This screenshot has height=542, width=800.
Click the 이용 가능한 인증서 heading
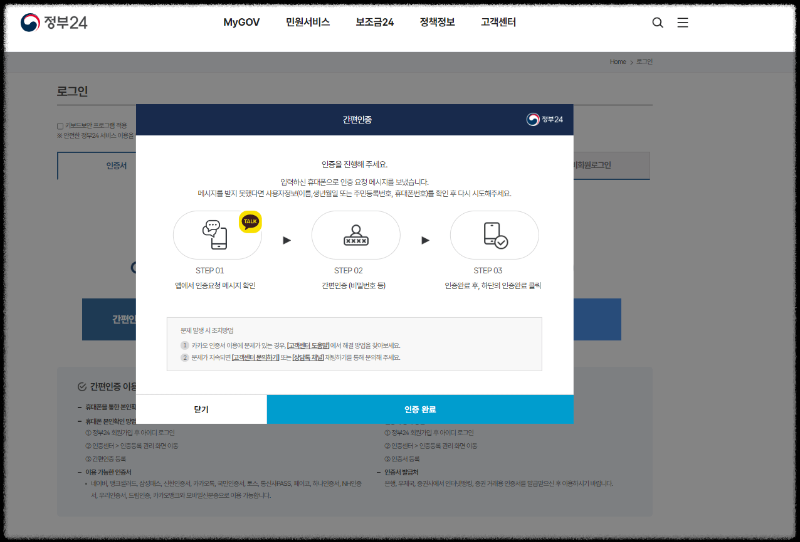108,472
